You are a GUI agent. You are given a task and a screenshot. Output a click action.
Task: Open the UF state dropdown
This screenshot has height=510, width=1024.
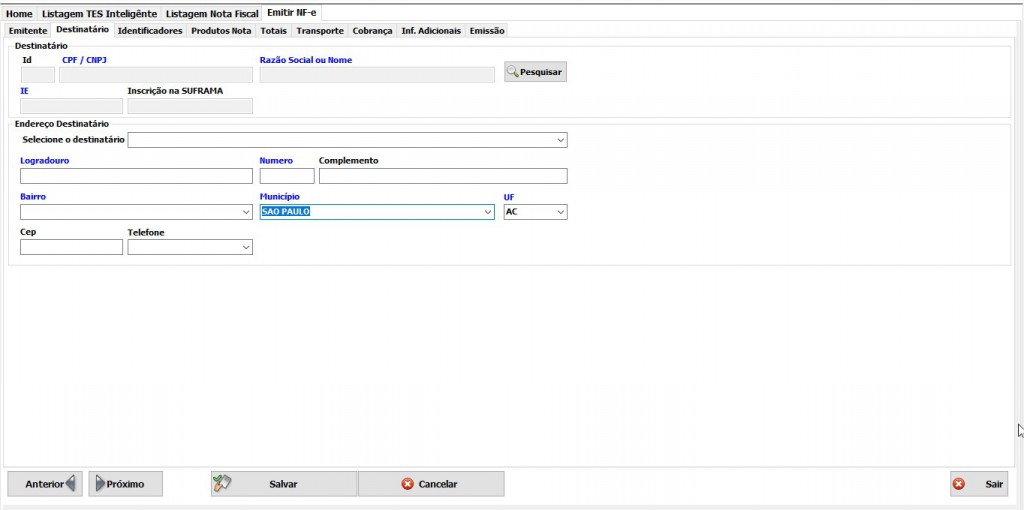tap(560, 212)
